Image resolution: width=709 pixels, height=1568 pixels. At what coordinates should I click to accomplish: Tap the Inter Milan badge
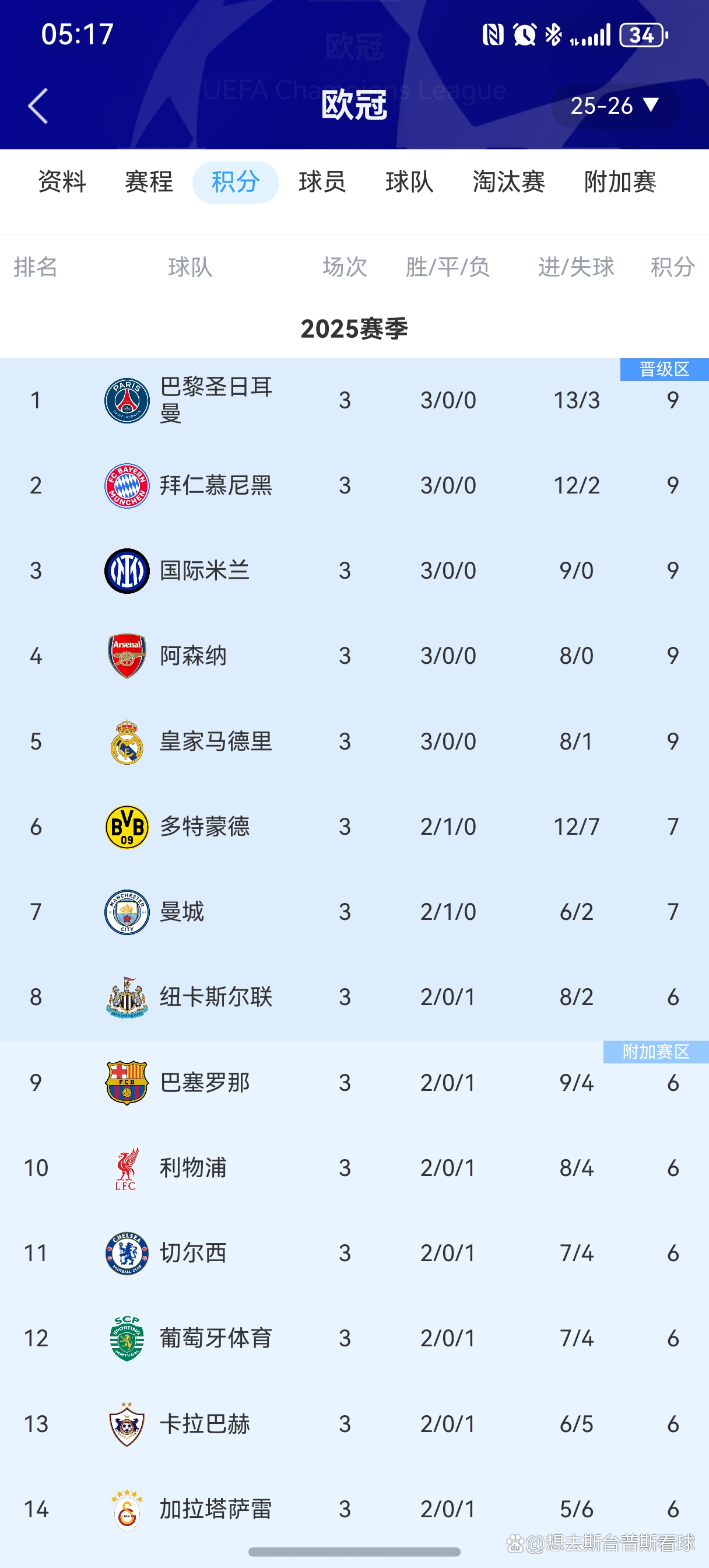(x=127, y=571)
